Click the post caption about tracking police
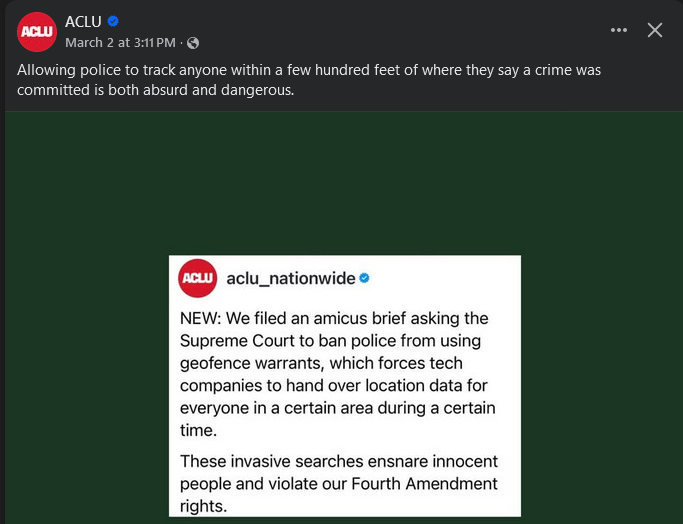The height and width of the screenshot is (524, 683). 308,80
